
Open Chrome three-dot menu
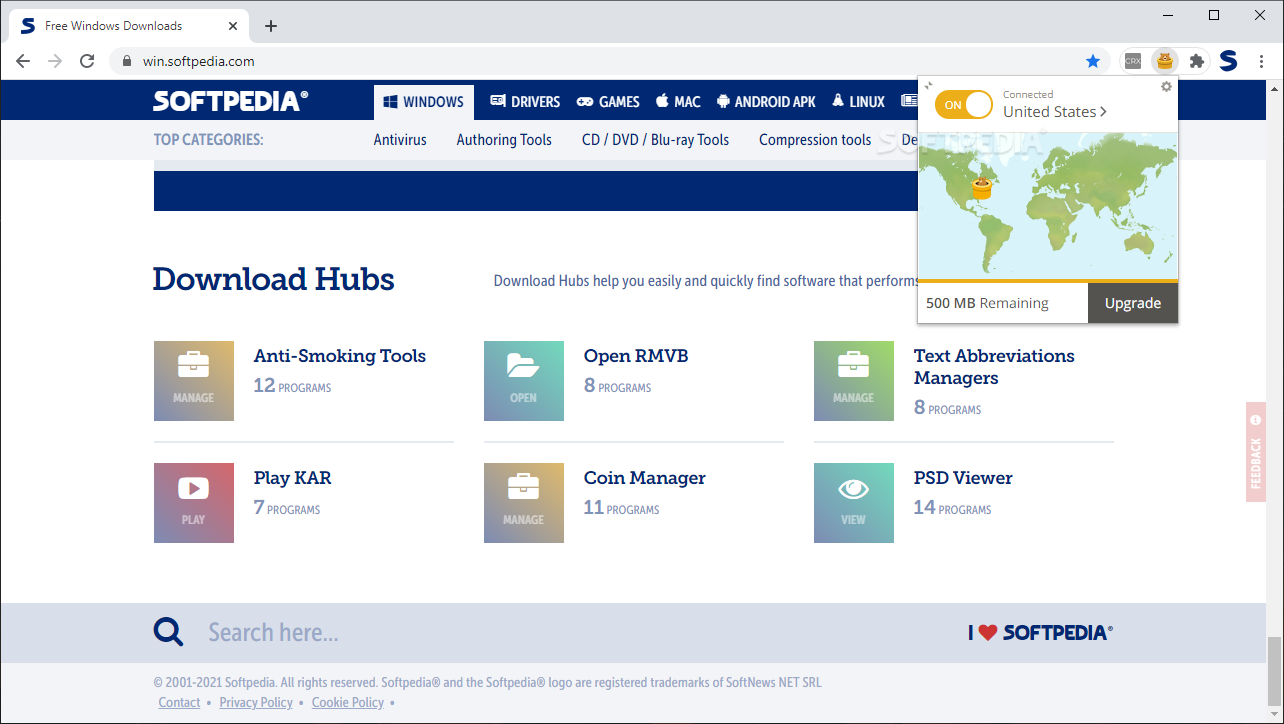click(x=1260, y=61)
